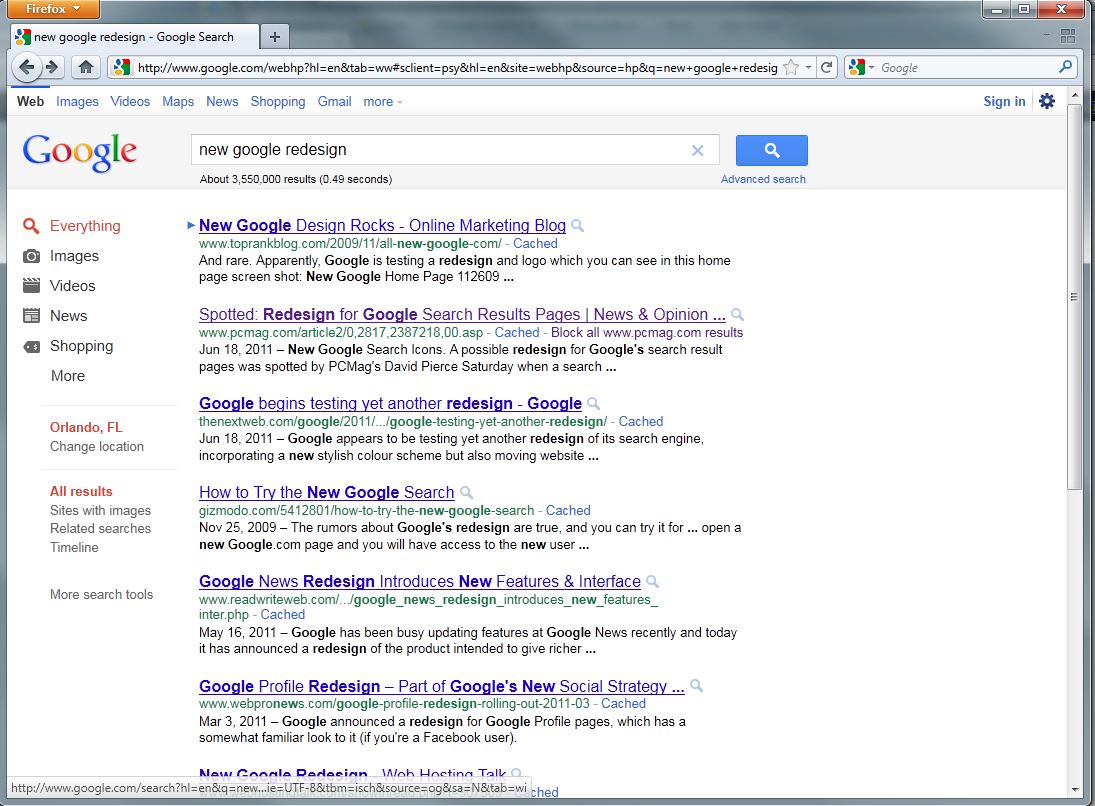Go to the Firefox home page
Viewport: 1095px width, 806px height.
pyautogui.click(x=86, y=67)
